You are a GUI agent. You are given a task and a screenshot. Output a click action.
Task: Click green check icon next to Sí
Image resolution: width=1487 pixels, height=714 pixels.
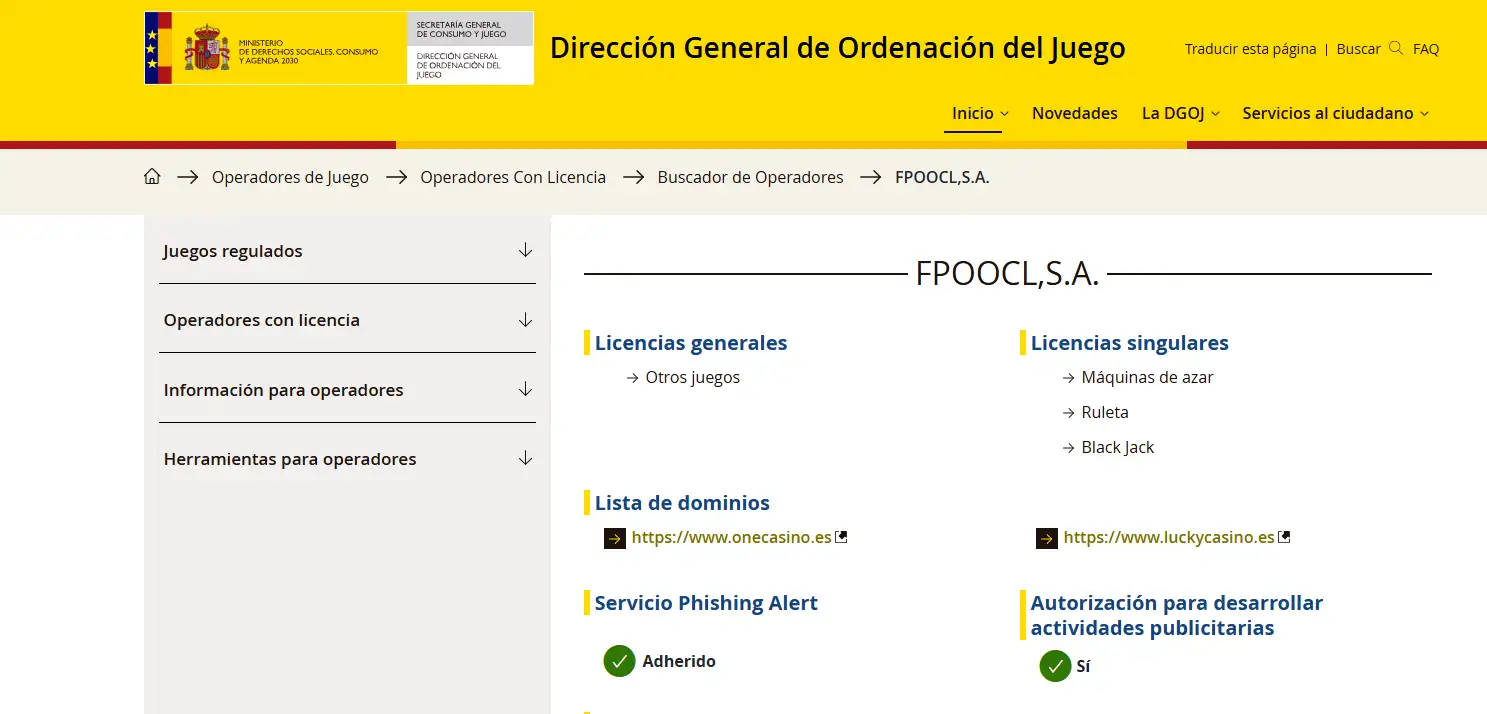pyautogui.click(x=1055, y=666)
